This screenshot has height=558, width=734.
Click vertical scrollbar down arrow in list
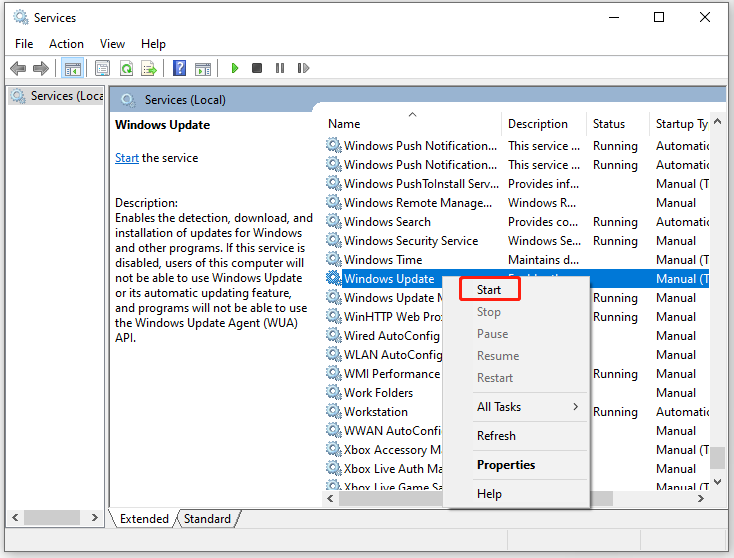pos(718,482)
